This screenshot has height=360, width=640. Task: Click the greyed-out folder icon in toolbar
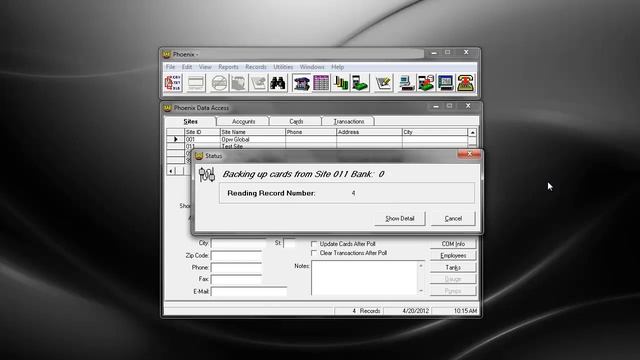(238, 83)
